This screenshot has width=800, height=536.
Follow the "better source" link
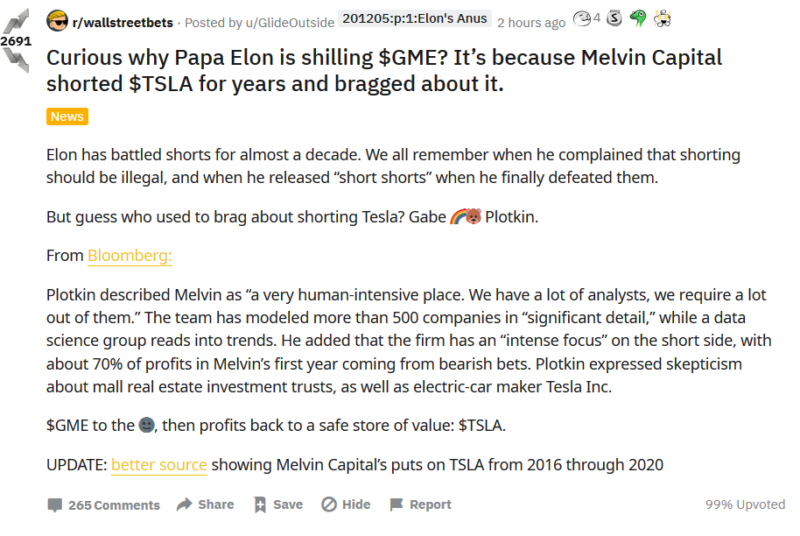pos(159,465)
